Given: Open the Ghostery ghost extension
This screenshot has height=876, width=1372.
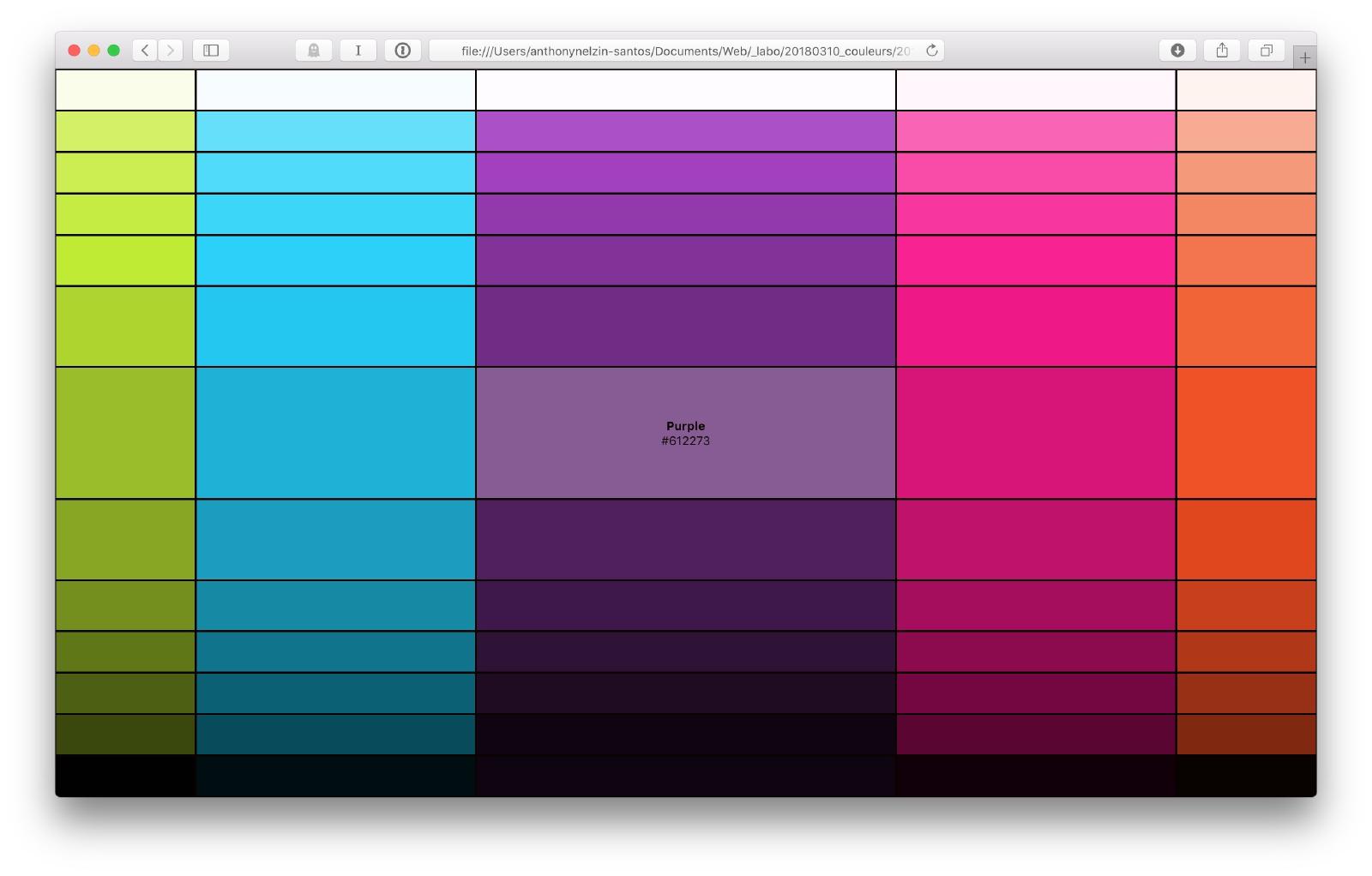Looking at the screenshot, I should 314,51.
